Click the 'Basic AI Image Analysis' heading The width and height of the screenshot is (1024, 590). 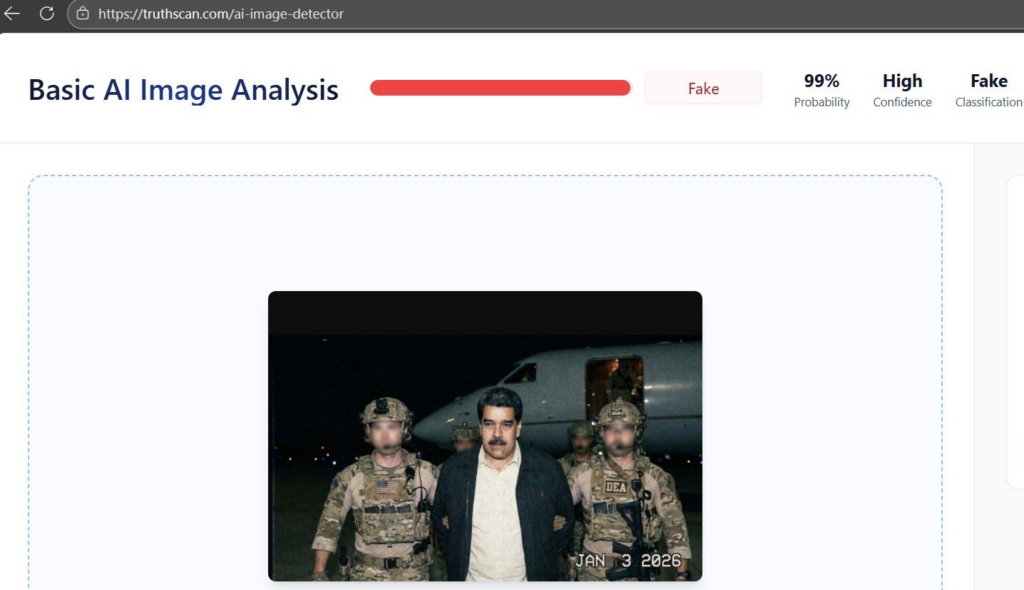click(183, 90)
